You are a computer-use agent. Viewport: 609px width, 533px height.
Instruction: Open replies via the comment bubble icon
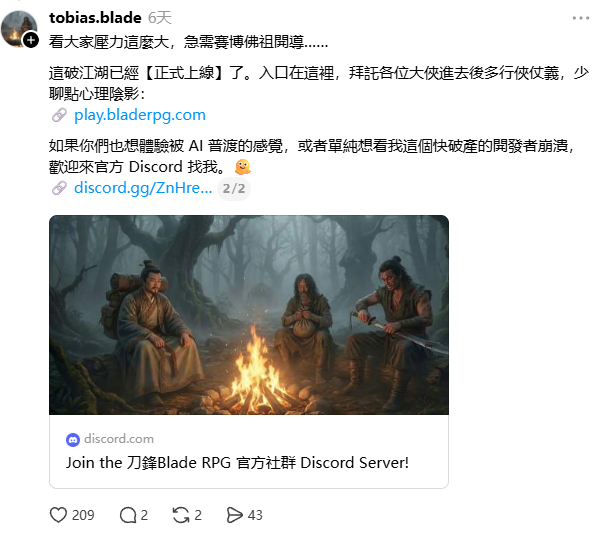point(128,515)
